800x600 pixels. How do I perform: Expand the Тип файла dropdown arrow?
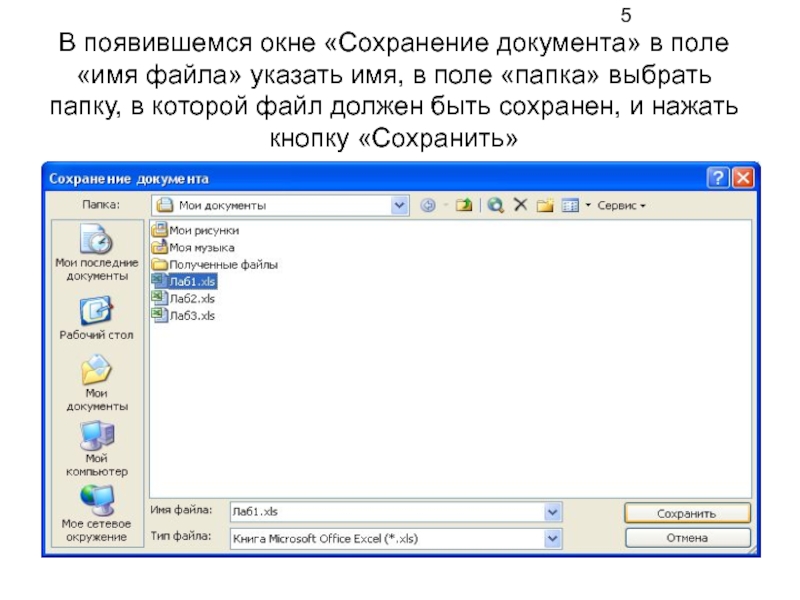coord(553,538)
